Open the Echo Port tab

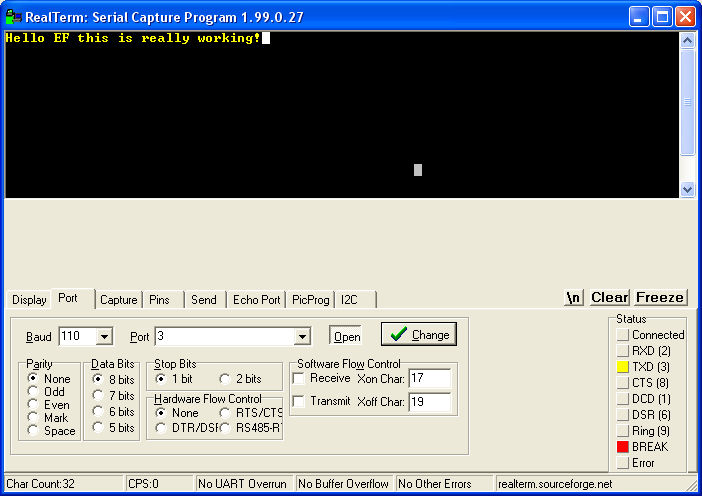point(257,299)
